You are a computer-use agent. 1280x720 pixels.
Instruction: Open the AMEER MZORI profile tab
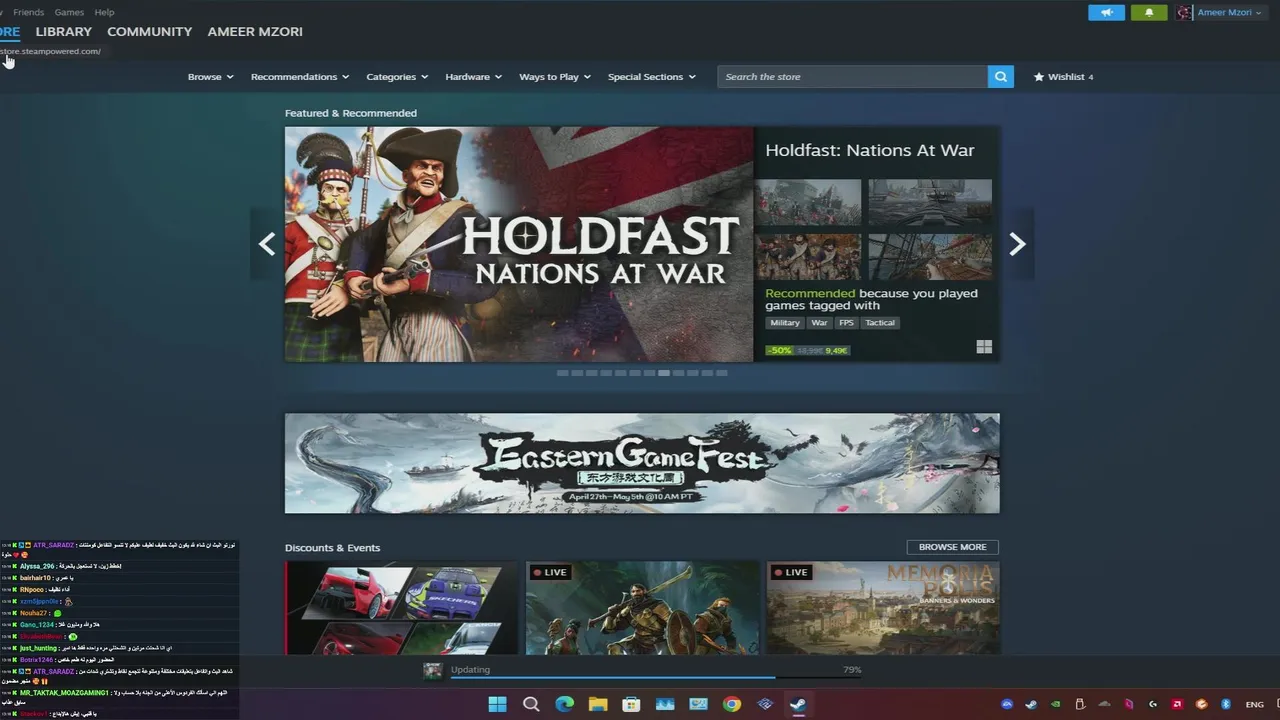pyautogui.click(x=255, y=32)
